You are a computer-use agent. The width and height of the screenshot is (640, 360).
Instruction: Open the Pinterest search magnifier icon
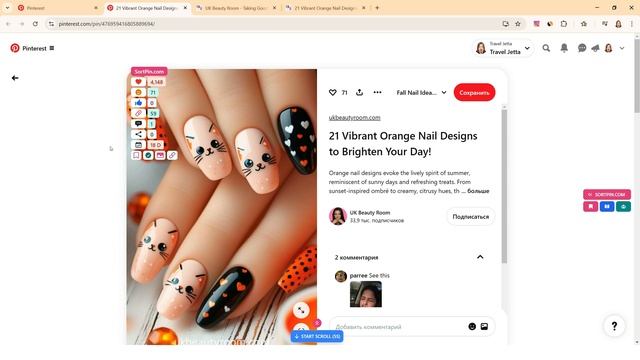point(546,48)
